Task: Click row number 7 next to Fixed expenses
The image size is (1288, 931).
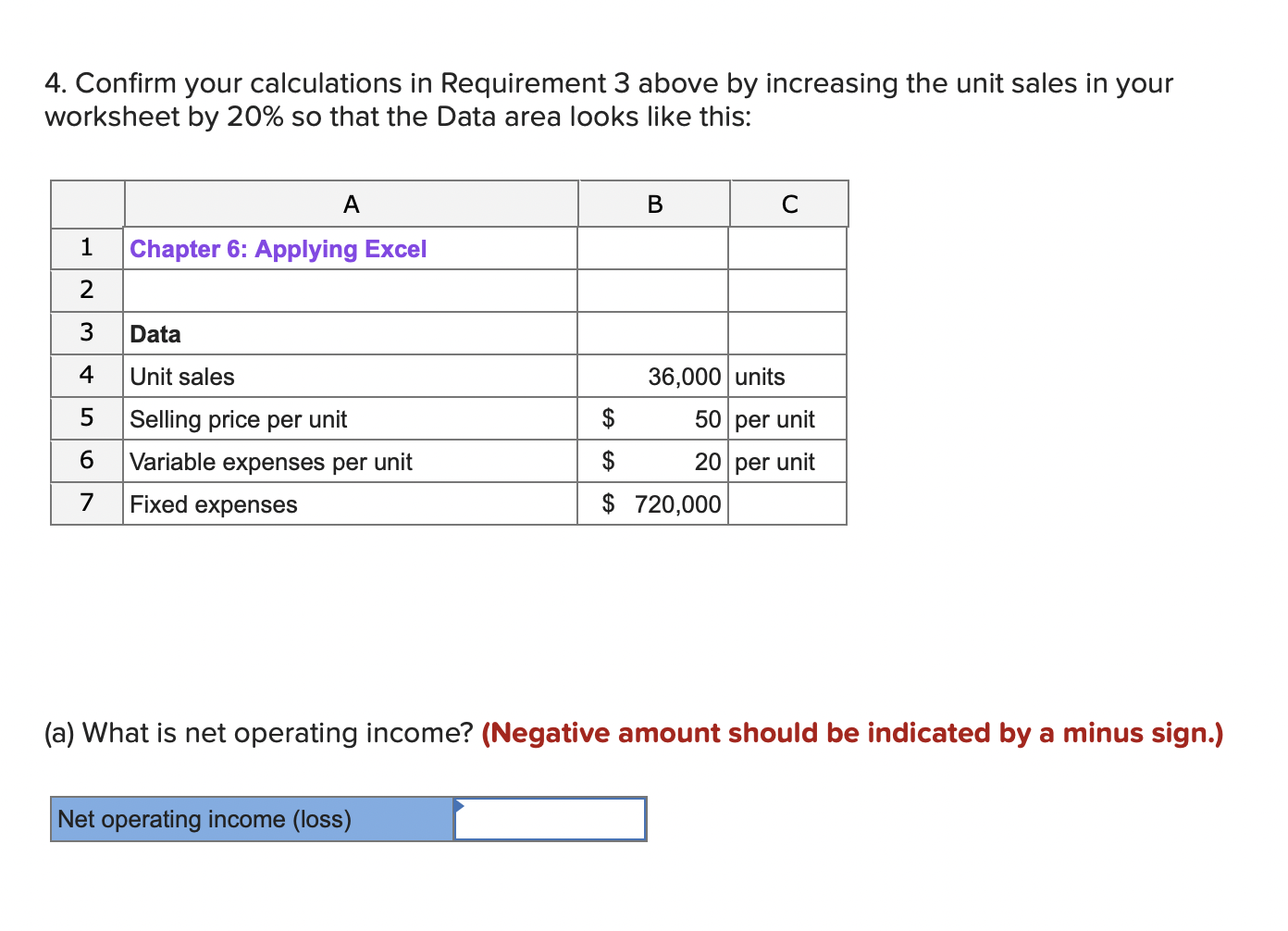Action: 86,503
